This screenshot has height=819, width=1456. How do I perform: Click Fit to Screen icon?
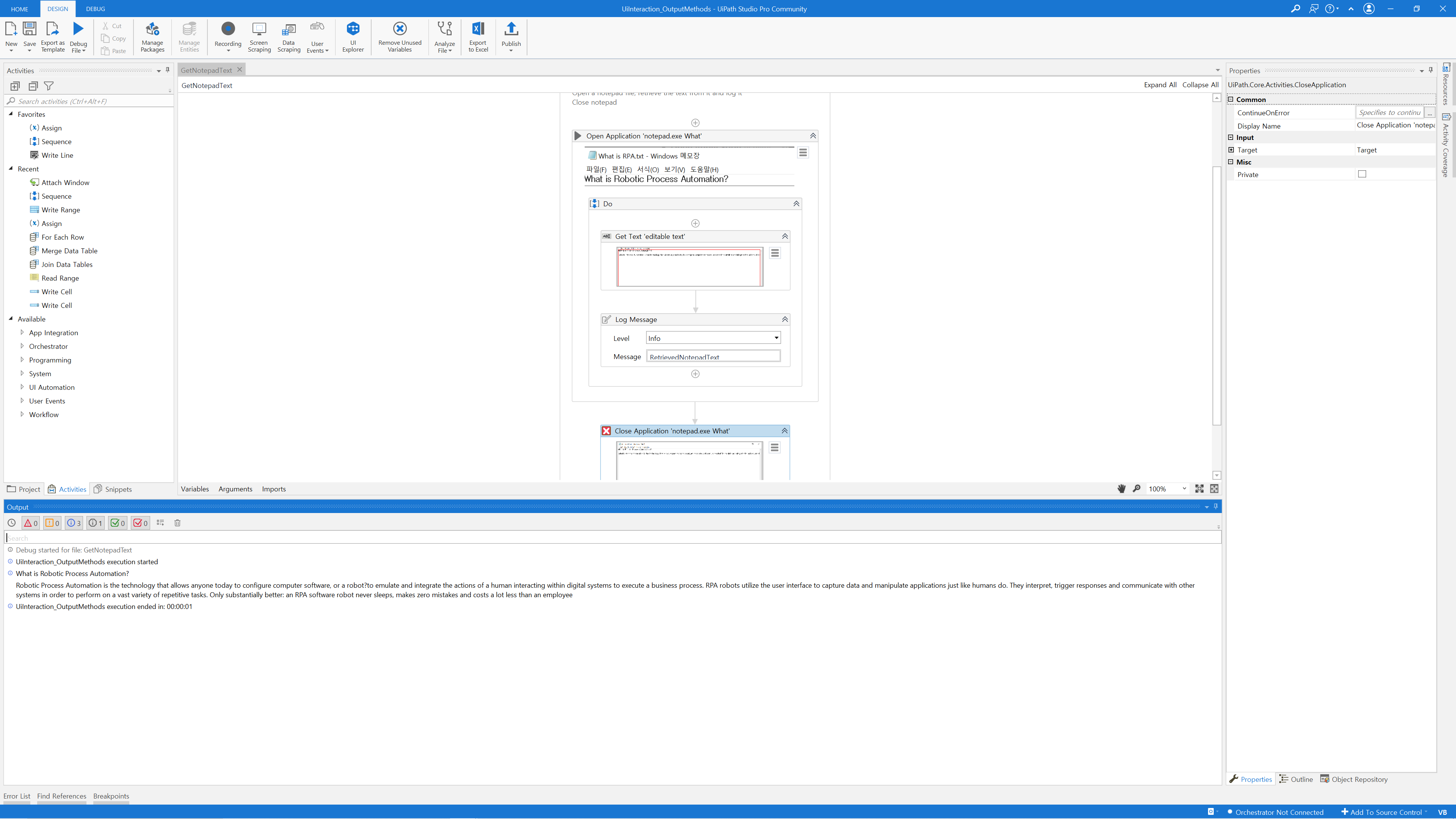click(1199, 489)
